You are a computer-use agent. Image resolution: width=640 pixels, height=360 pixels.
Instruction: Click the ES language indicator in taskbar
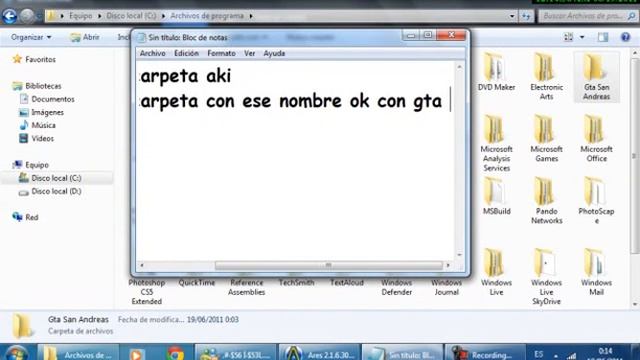539,353
